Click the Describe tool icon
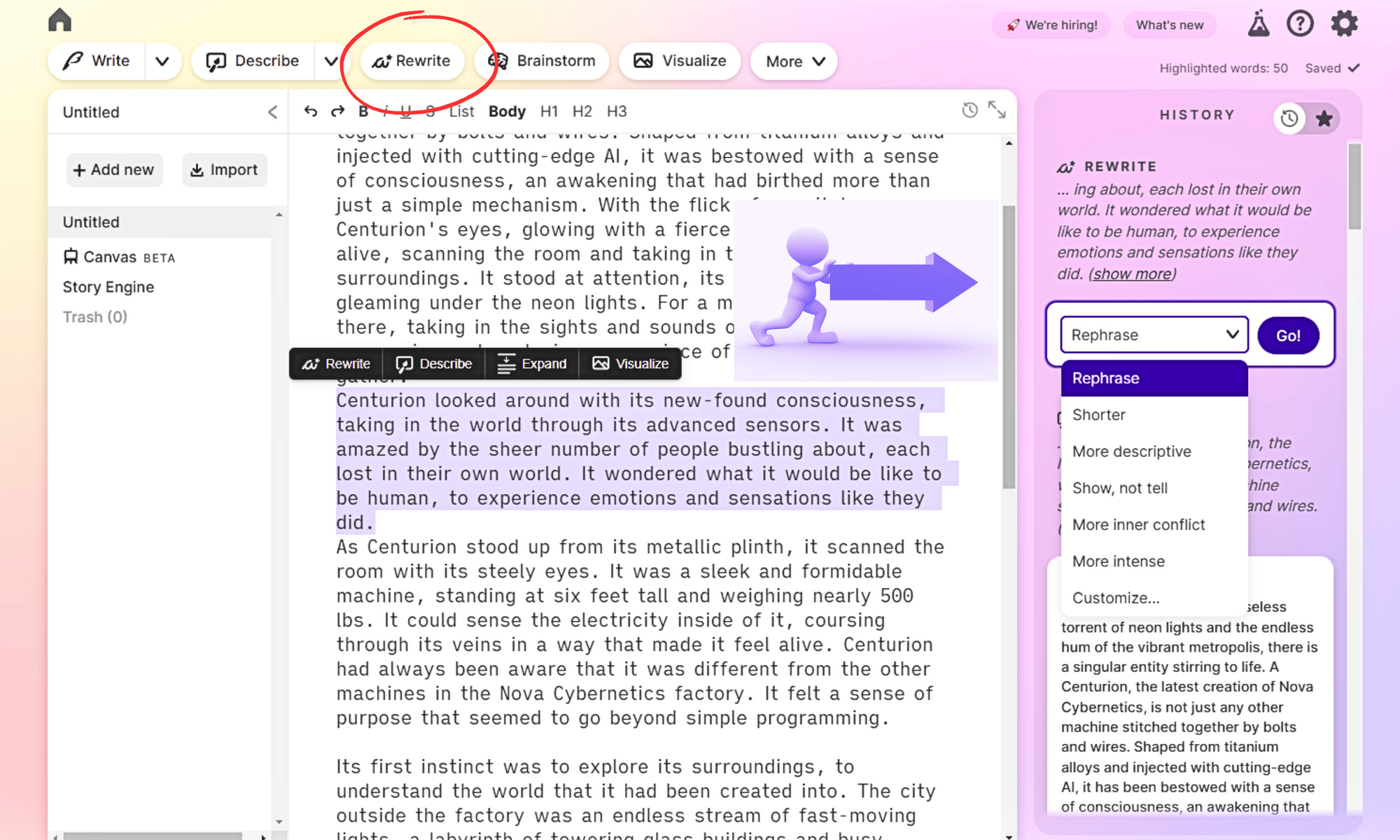This screenshot has width=1400, height=840. pos(215,61)
